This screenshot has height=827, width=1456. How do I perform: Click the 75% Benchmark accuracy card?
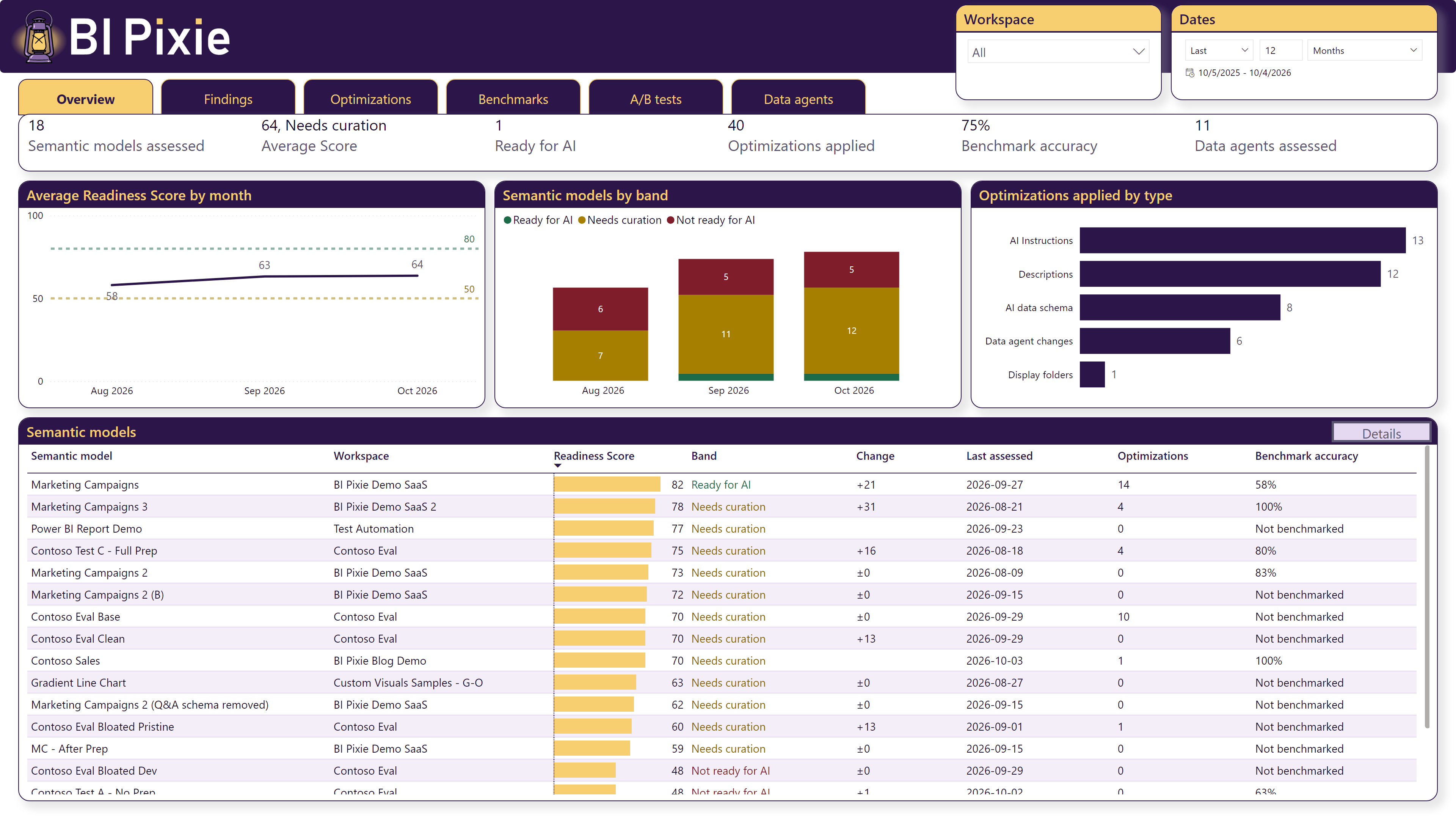tap(1029, 136)
